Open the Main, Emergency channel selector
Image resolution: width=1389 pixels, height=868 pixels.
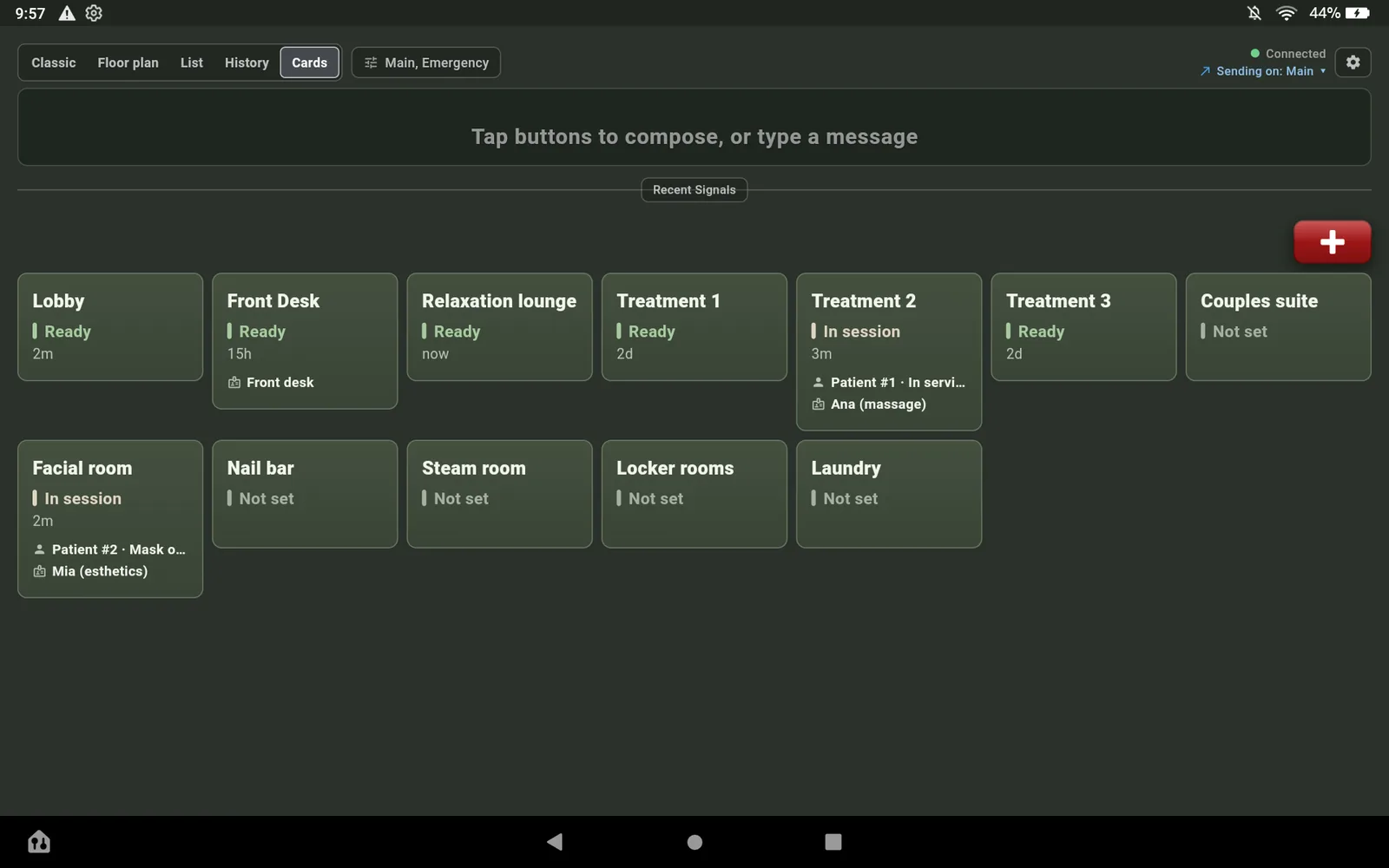click(426, 62)
